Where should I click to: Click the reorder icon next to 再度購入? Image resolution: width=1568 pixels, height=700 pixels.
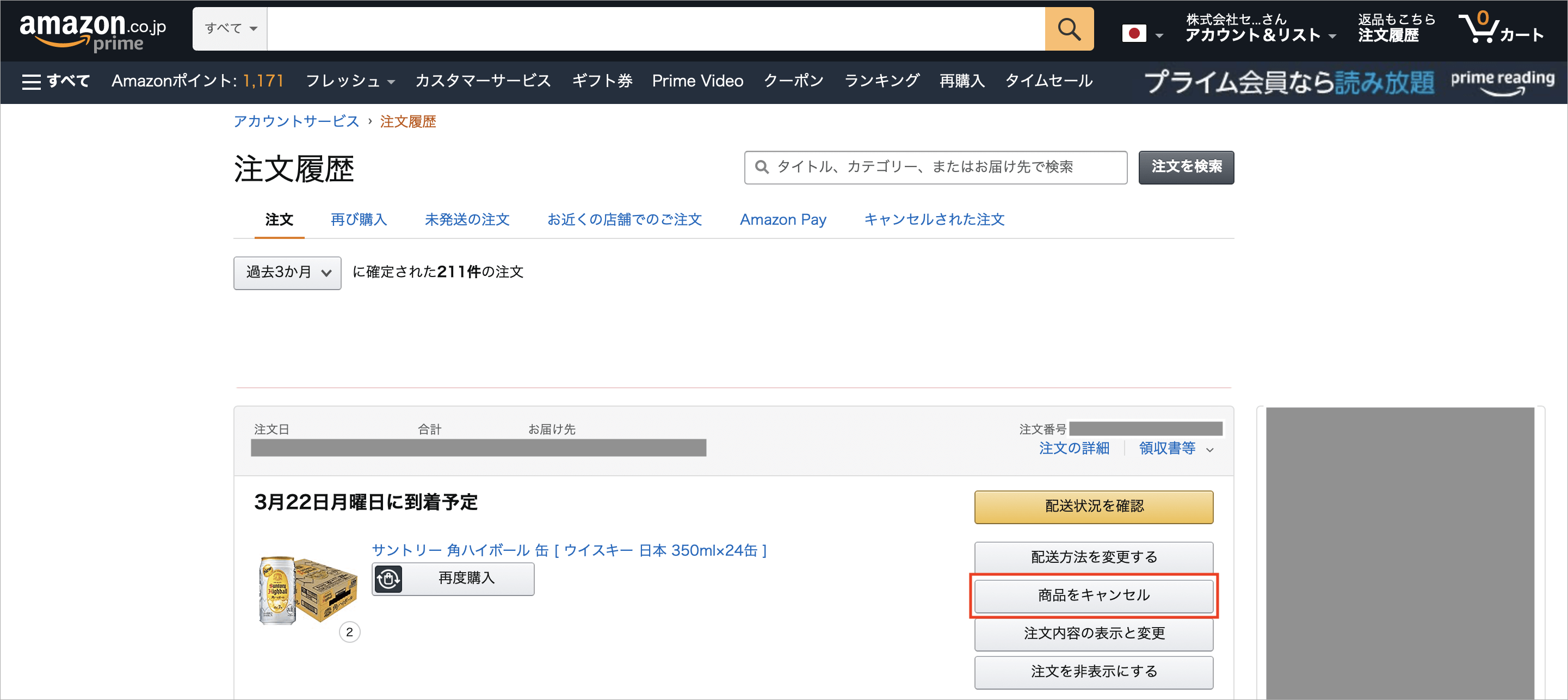point(388,579)
